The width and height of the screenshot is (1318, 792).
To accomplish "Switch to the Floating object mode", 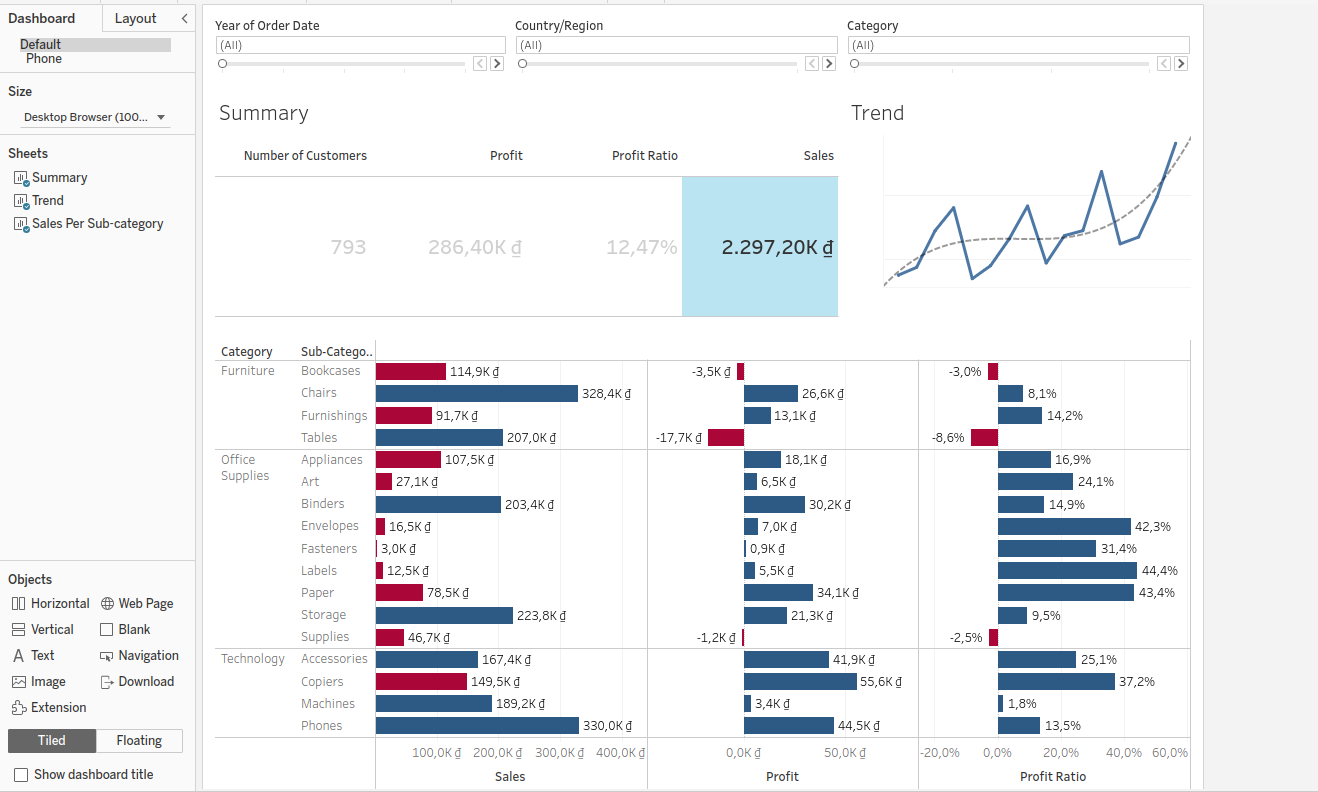I will pyautogui.click(x=139, y=741).
